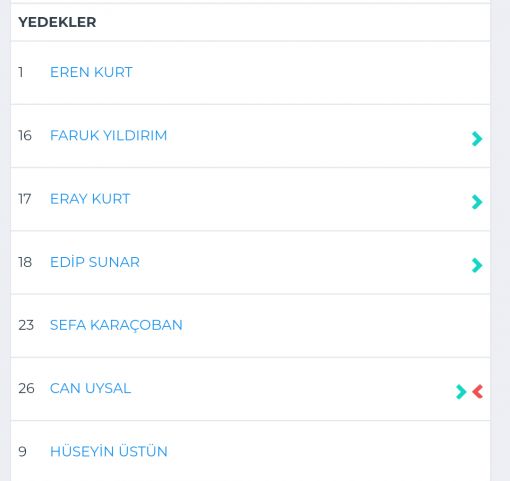The width and height of the screenshot is (510, 481).
Task: Select jersey number 26 in Can Uysal row
Action: 26,388
